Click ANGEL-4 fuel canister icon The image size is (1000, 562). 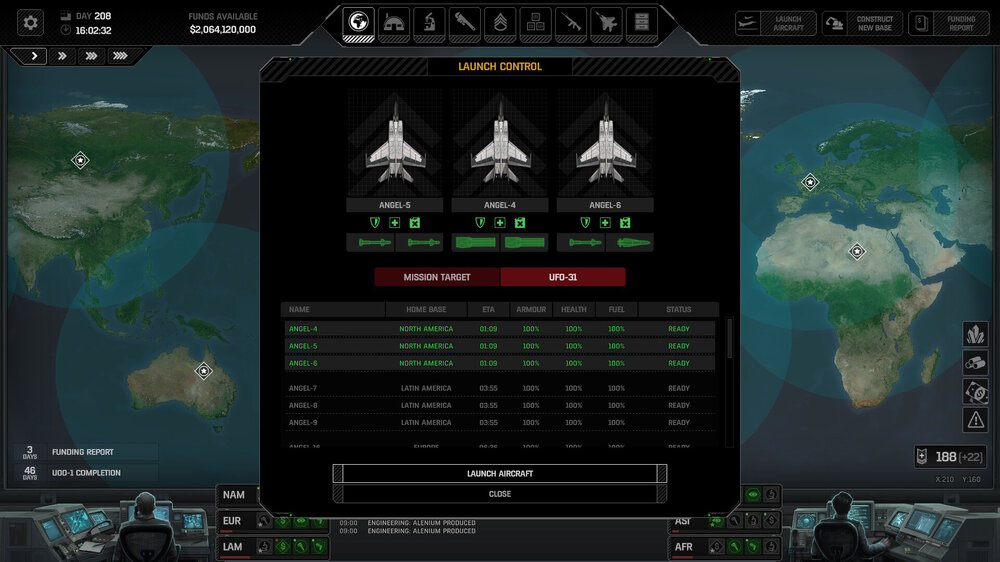pyautogui.click(x=520, y=223)
